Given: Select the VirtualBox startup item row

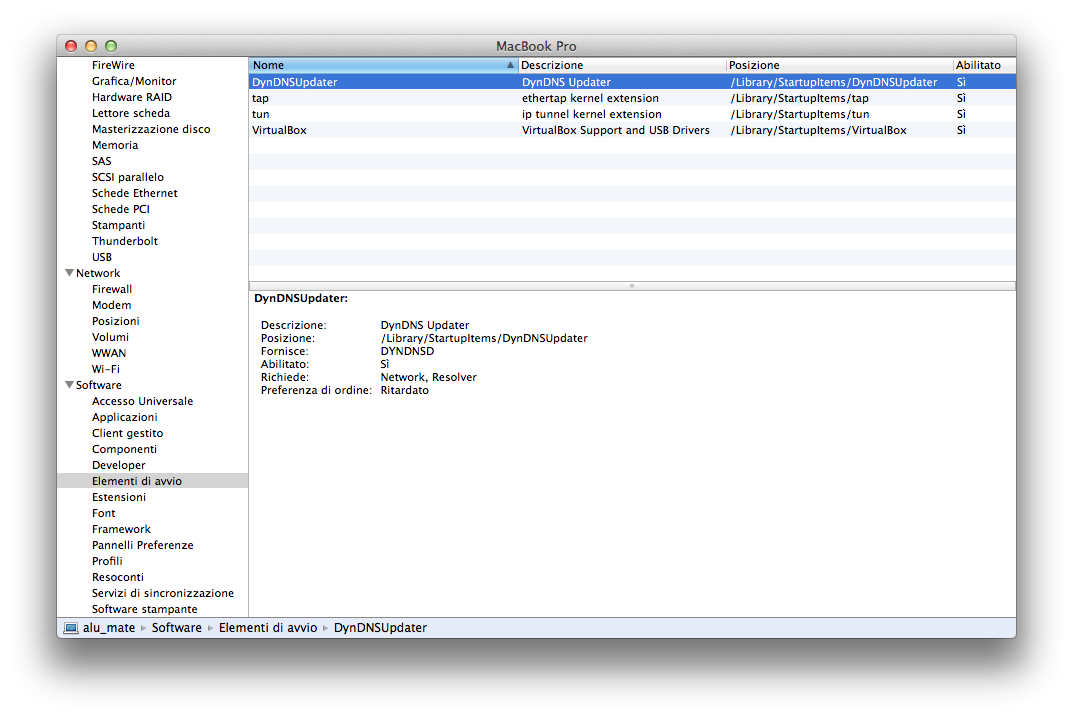Looking at the screenshot, I should point(632,130).
